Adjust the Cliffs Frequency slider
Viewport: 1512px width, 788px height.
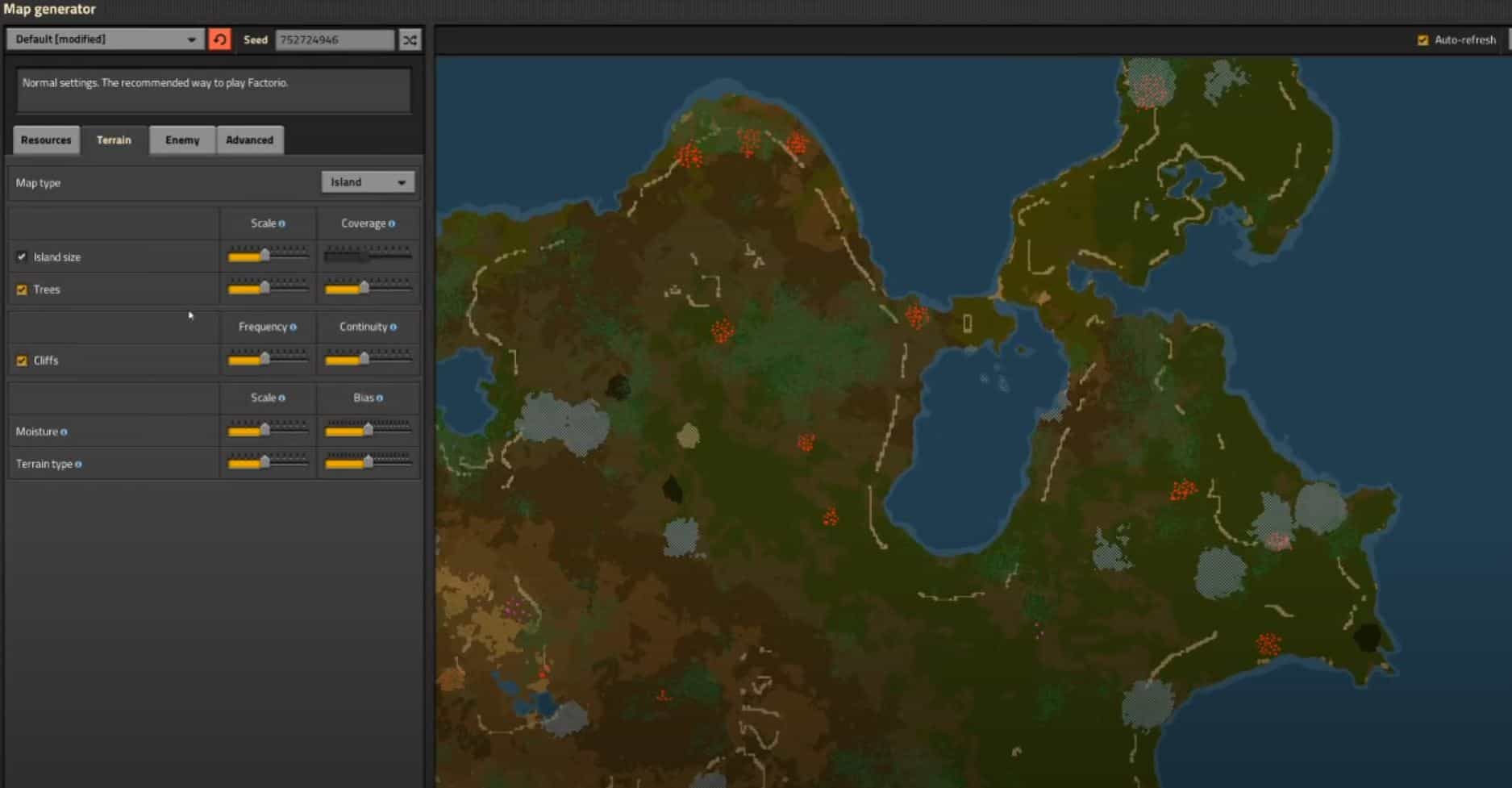click(268, 359)
